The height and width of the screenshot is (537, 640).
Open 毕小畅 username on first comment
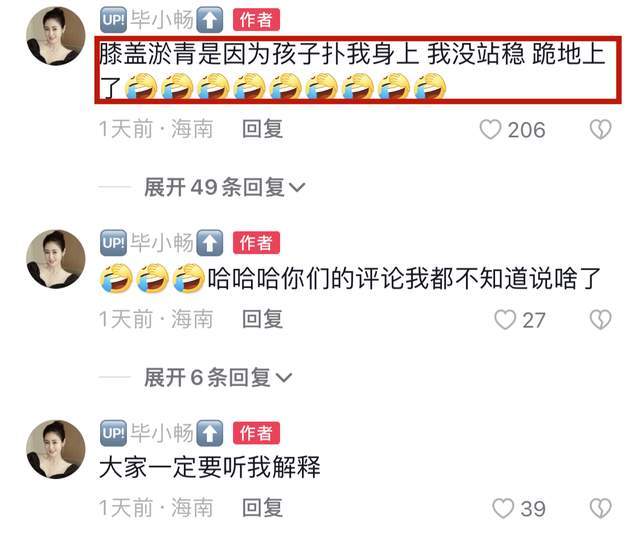click(162, 20)
